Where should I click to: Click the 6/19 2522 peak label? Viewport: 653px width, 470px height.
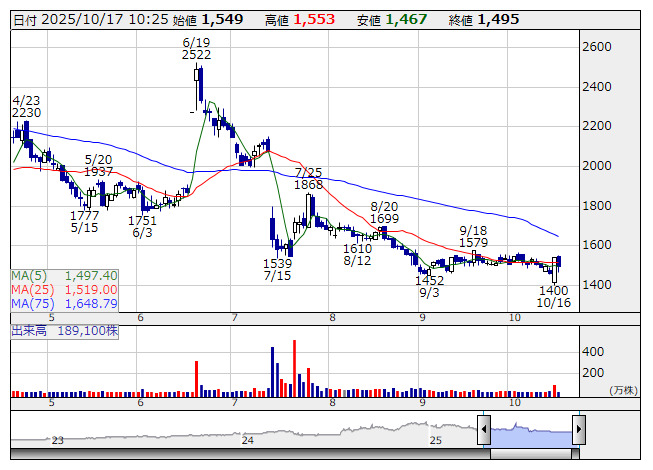point(196,49)
